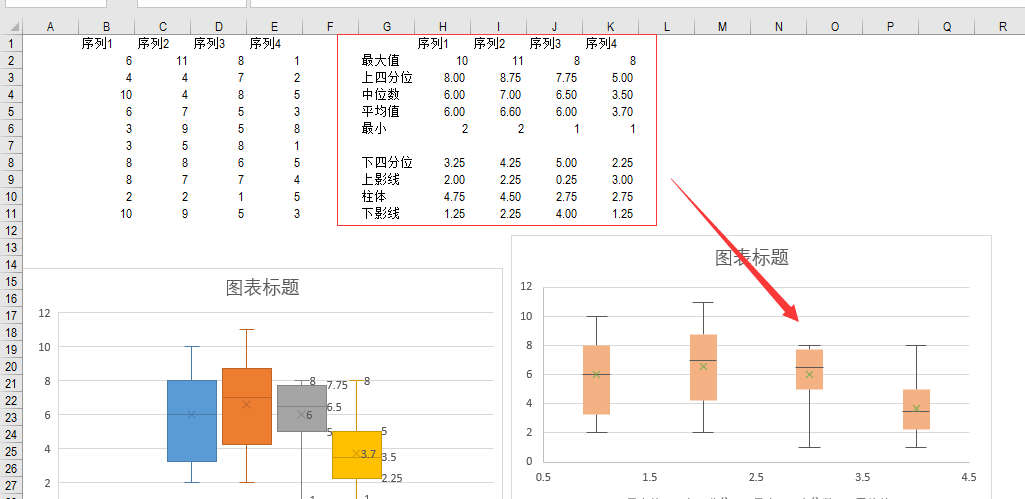Click cell B1 containing 序列1
1025x499 pixels.
coord(107,44)
